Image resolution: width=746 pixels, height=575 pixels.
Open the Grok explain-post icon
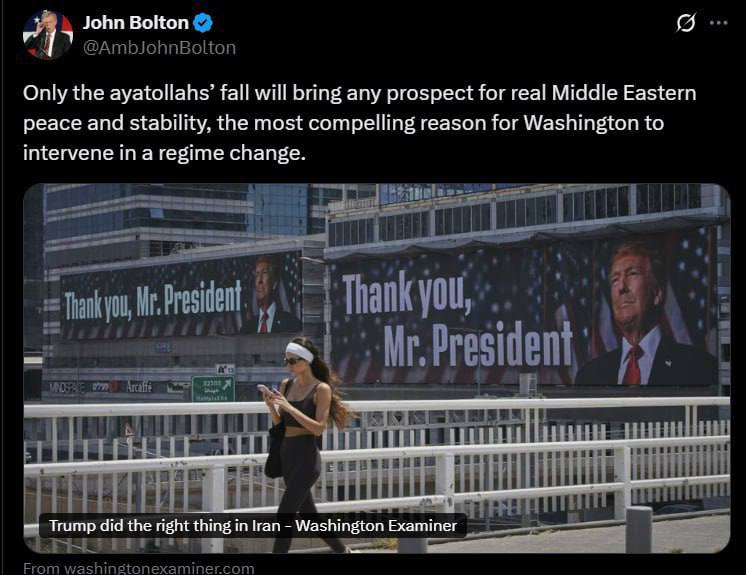(685, 23)
